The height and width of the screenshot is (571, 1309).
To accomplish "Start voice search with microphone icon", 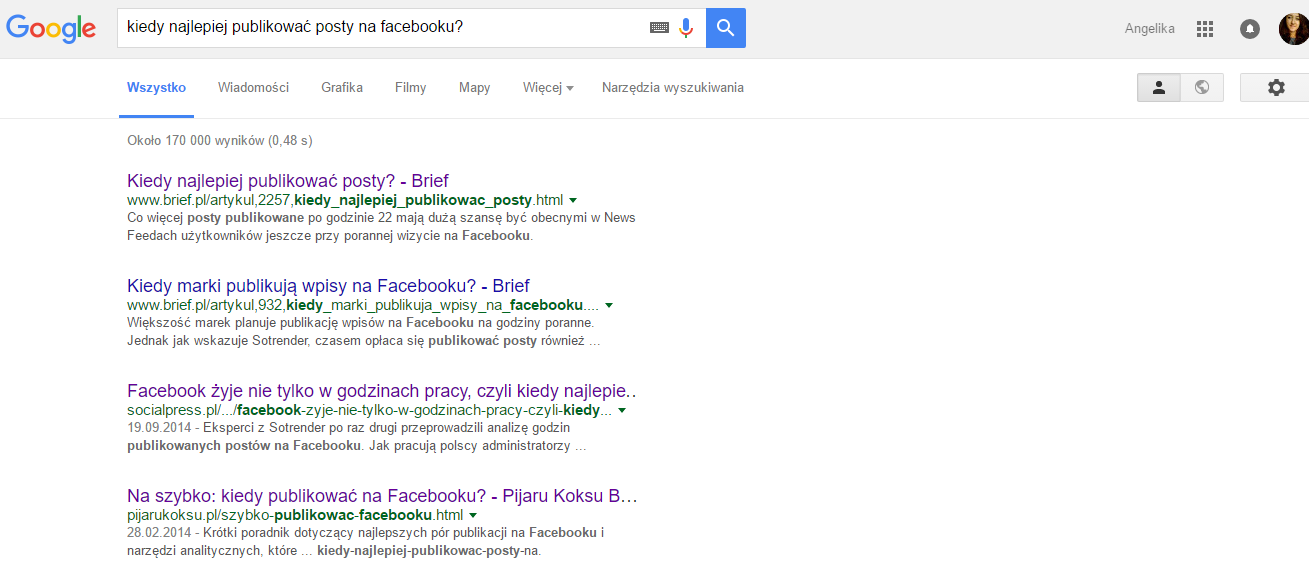I will [686, 28].
